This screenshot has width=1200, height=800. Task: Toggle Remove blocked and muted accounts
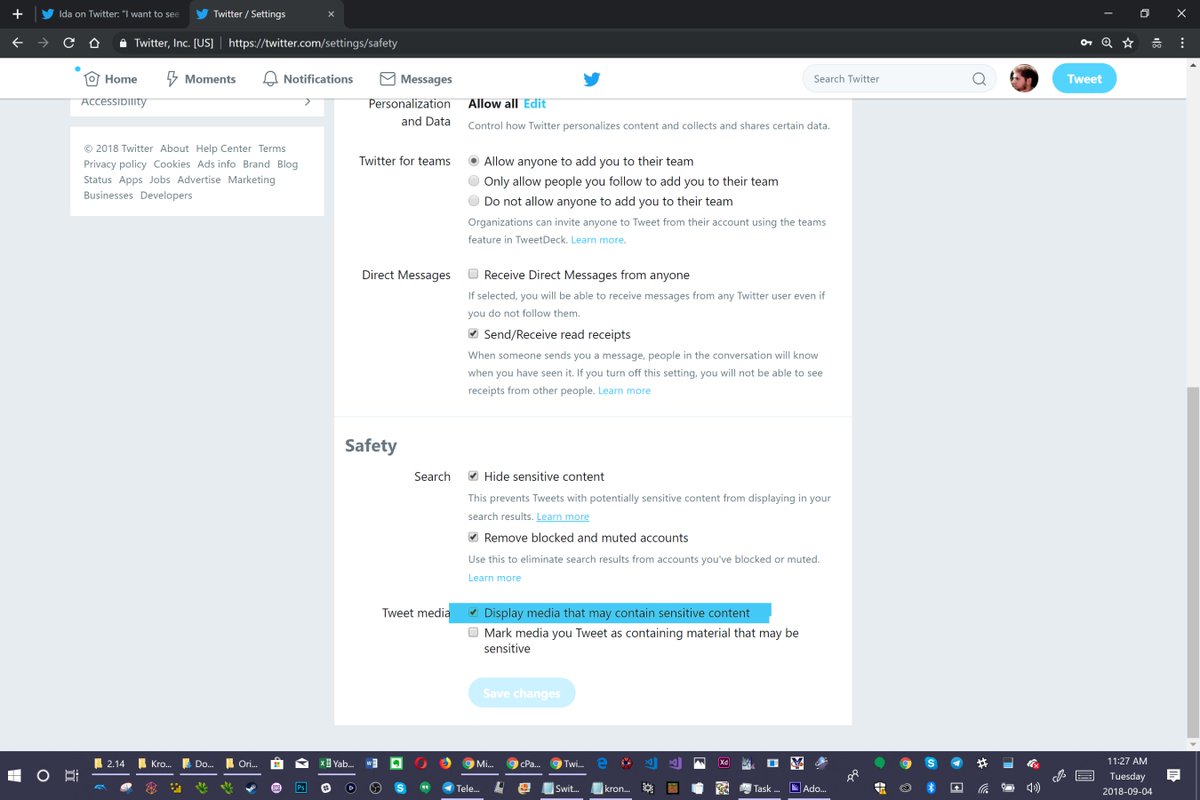coord(474,537)
